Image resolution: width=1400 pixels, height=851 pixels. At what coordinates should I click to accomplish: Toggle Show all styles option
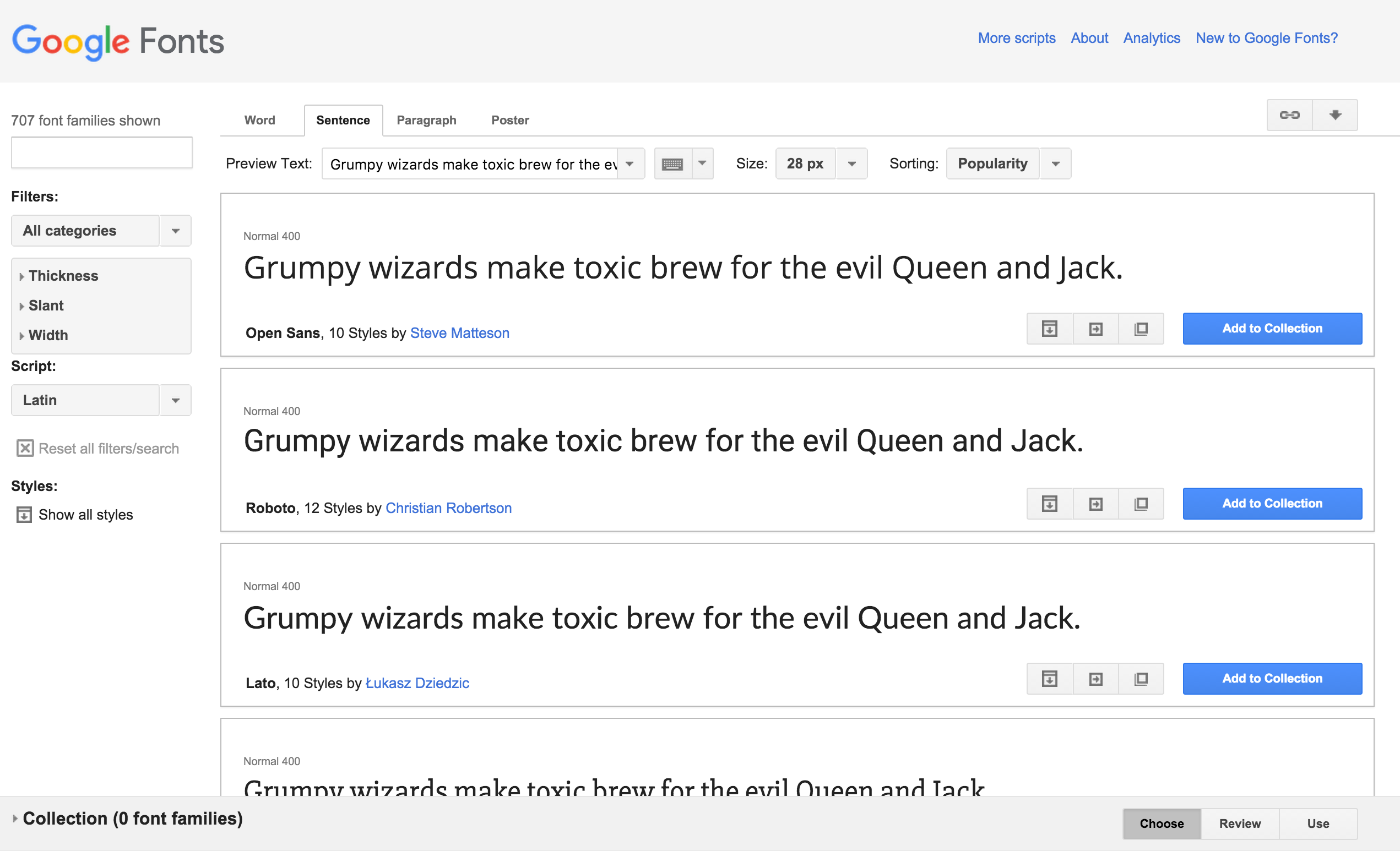pos(24,515)
